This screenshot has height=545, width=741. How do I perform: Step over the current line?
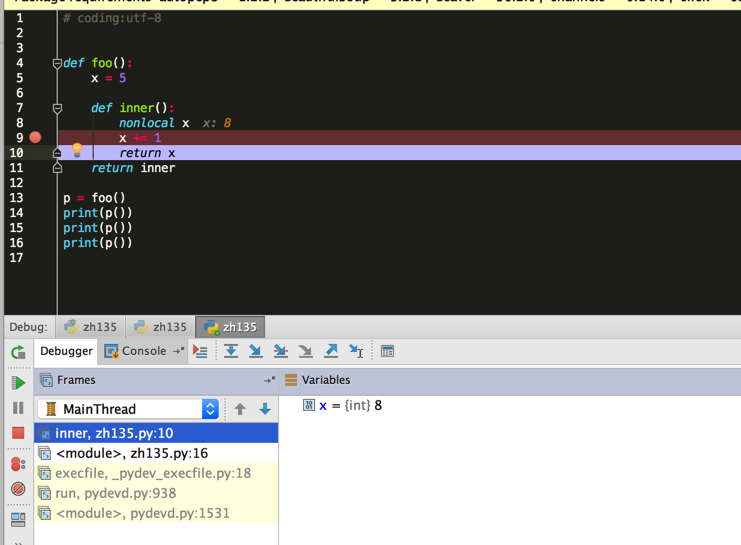tap(231, 351)
